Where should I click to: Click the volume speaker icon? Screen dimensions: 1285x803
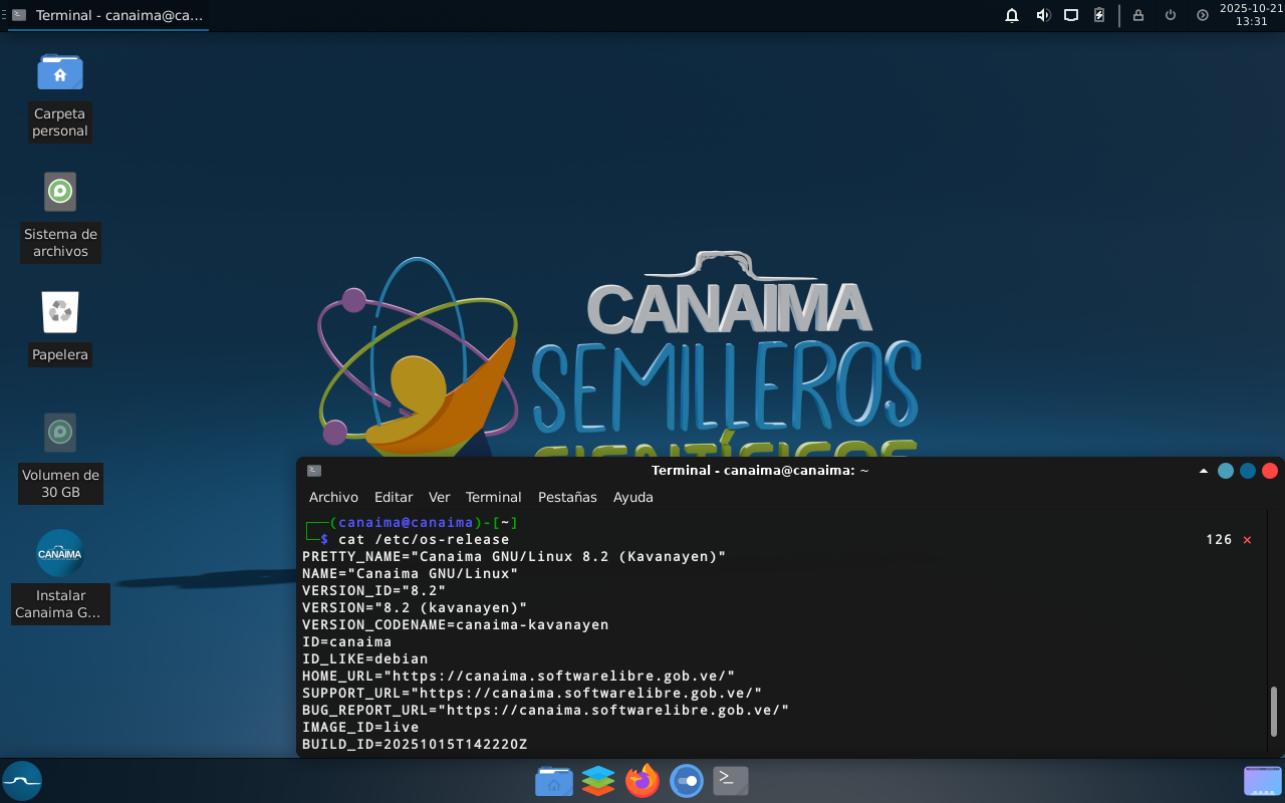[x=1043, y=15]
